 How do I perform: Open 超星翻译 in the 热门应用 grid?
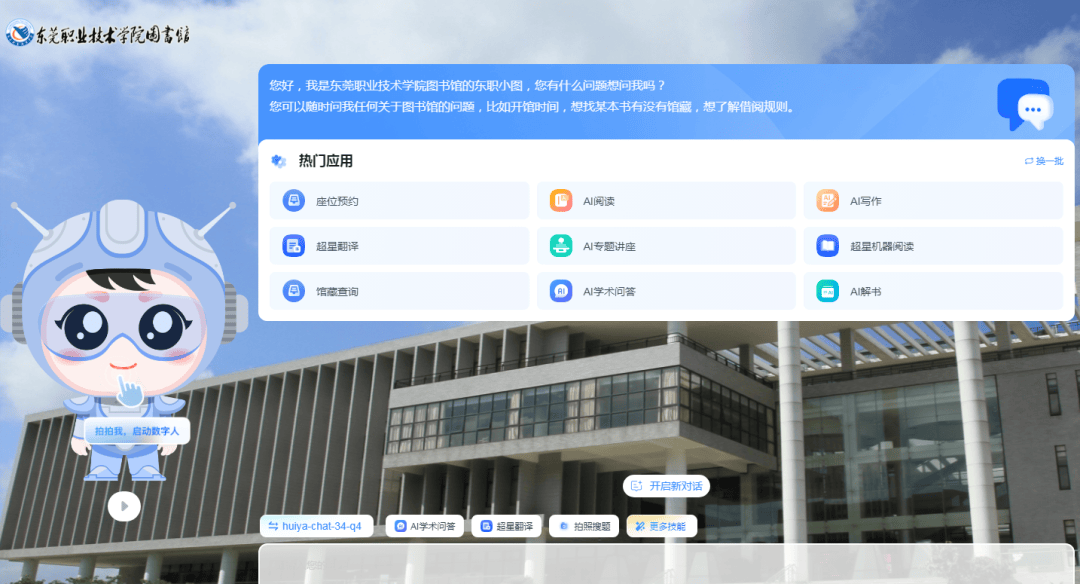click(x=398, y=246)
